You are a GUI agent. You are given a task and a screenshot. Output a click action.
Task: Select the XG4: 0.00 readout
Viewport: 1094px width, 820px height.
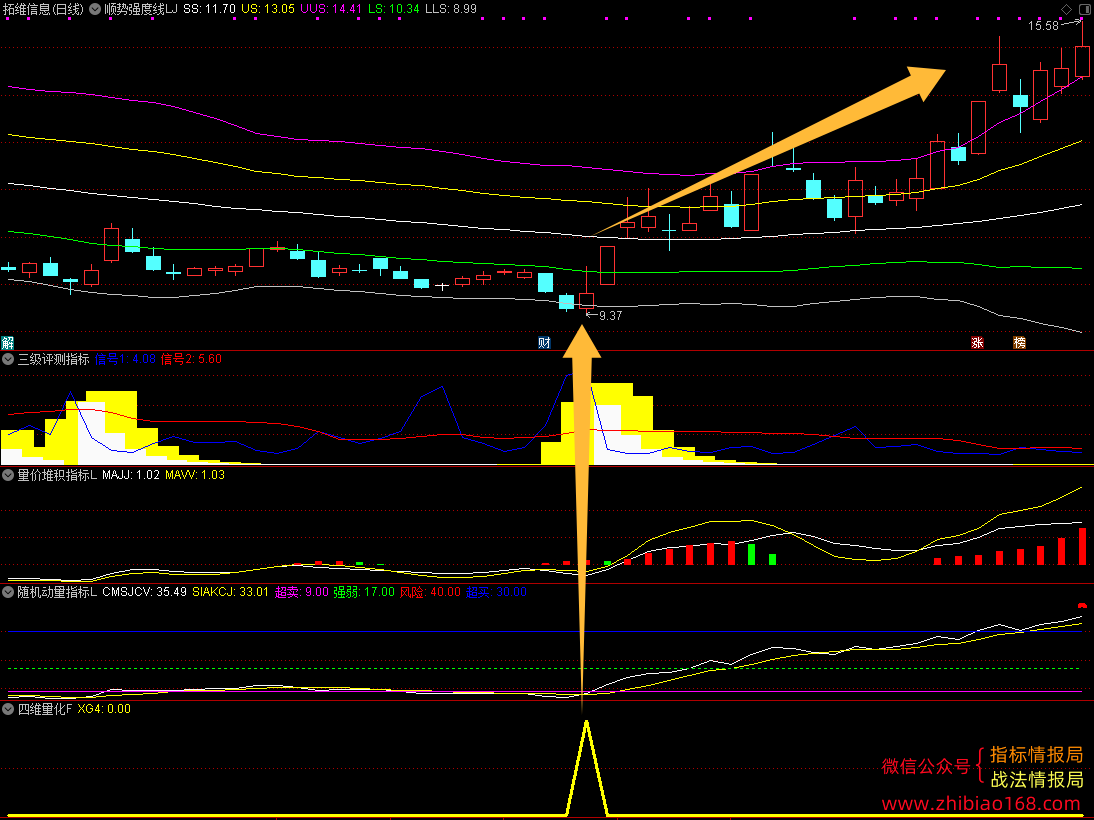click(x=104, y=709)
